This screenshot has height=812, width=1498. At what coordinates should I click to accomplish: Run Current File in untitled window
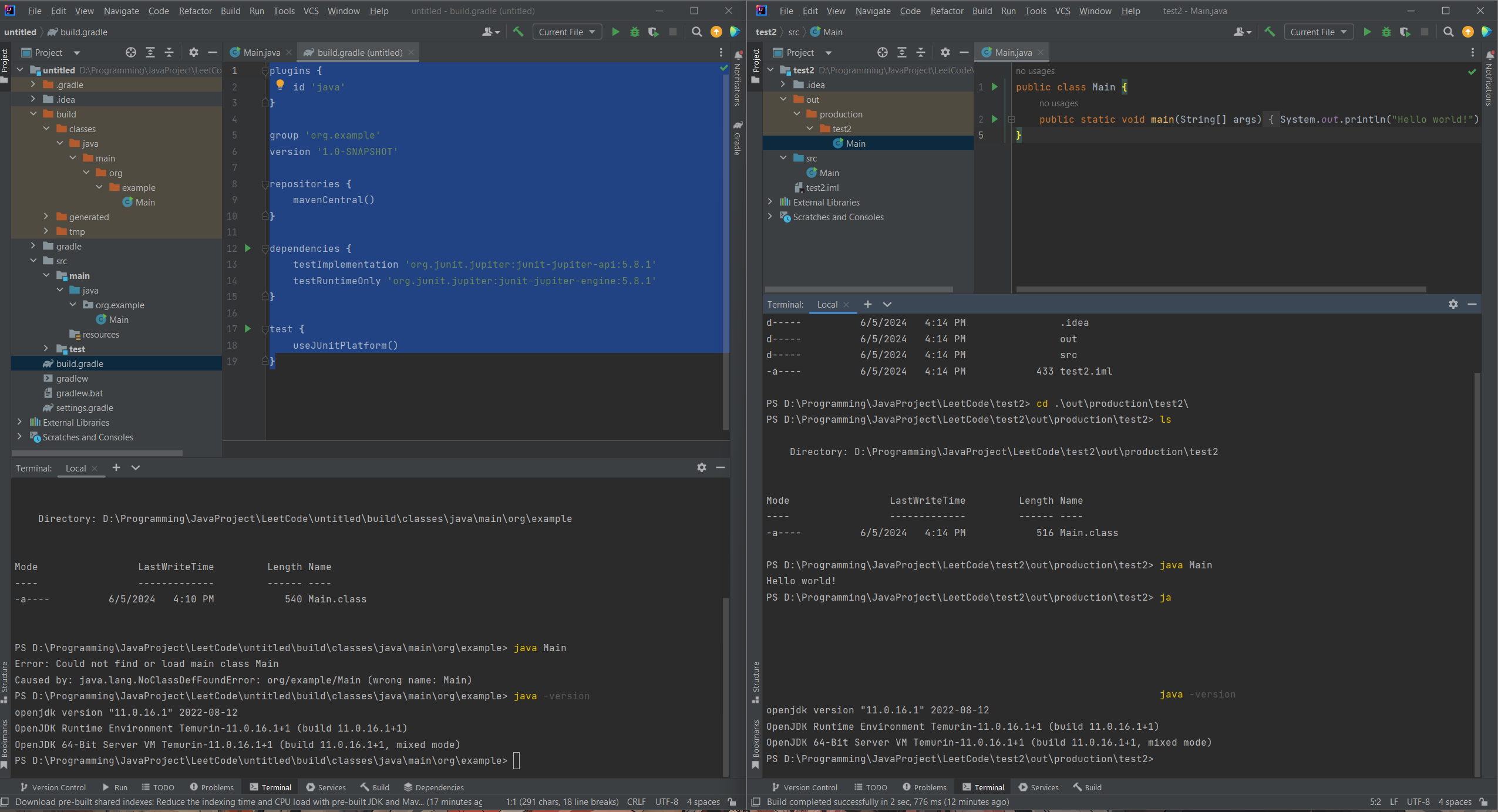615,32
